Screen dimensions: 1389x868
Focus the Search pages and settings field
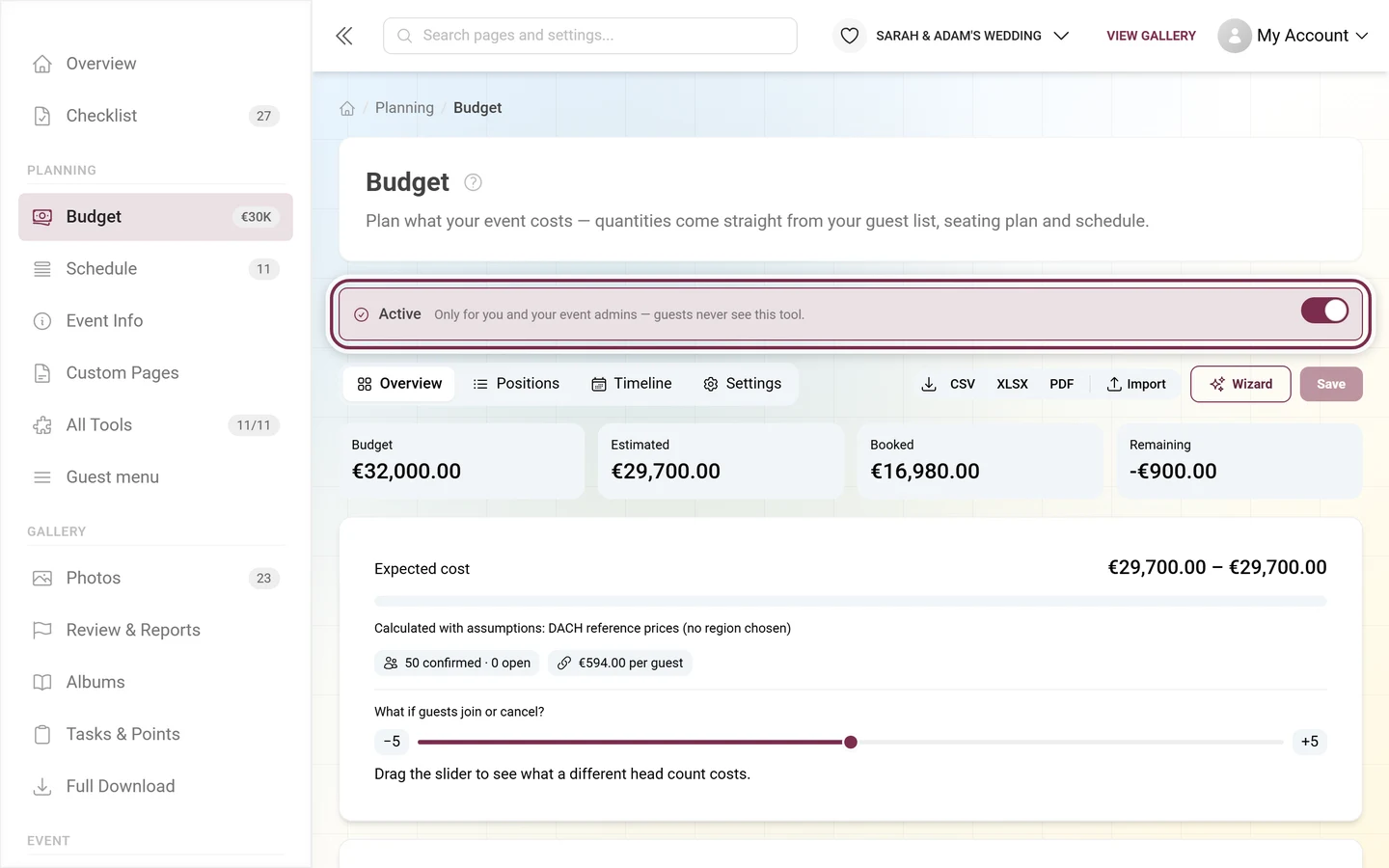tap(590, 36)
